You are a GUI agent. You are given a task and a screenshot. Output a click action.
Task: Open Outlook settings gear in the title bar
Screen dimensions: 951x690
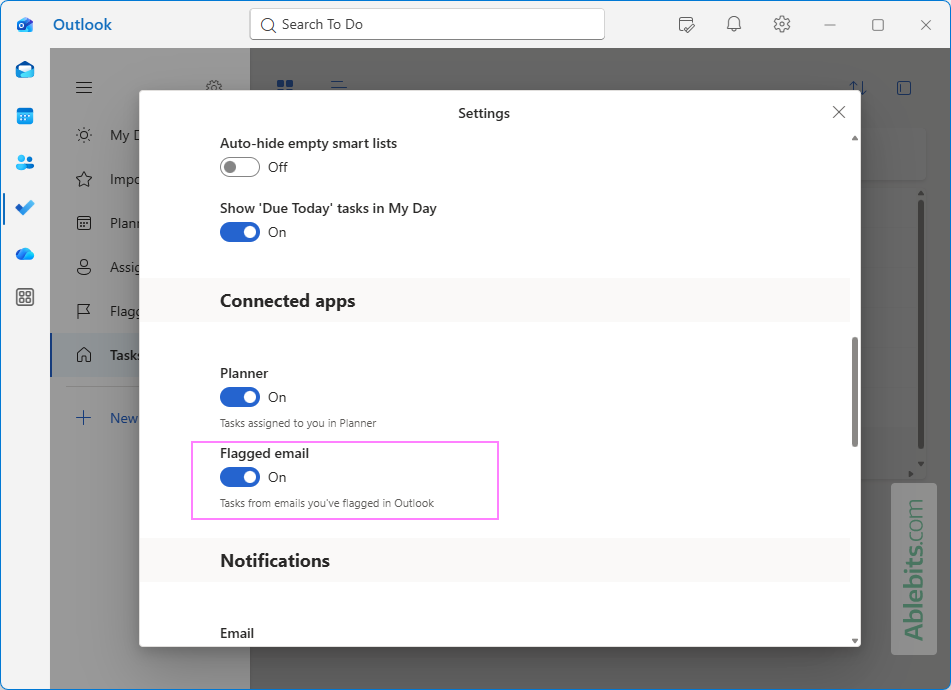click(x=782, y=24)
